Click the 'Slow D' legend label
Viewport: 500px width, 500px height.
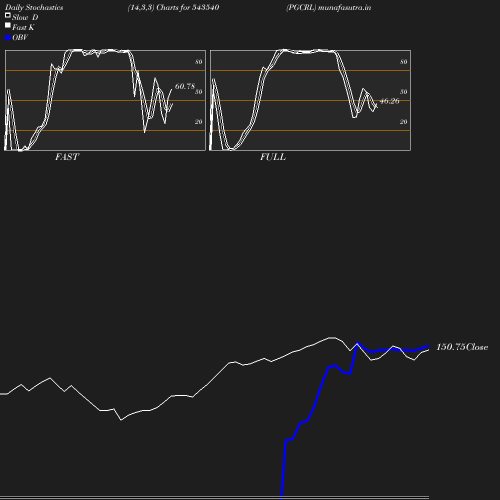(25, 17)
